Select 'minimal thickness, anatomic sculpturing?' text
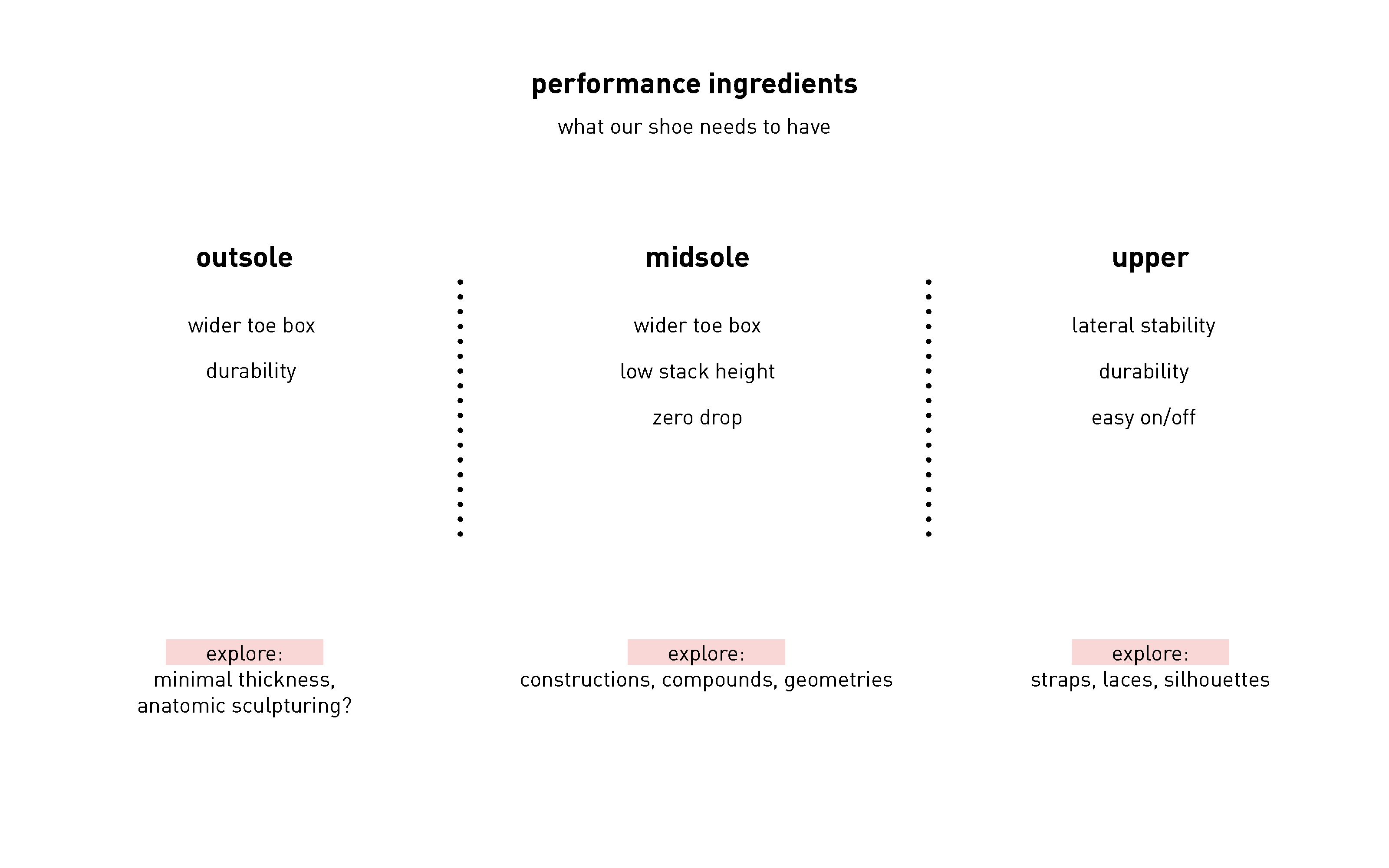This screenshot has width=1389, height=868. coord(244,692)
